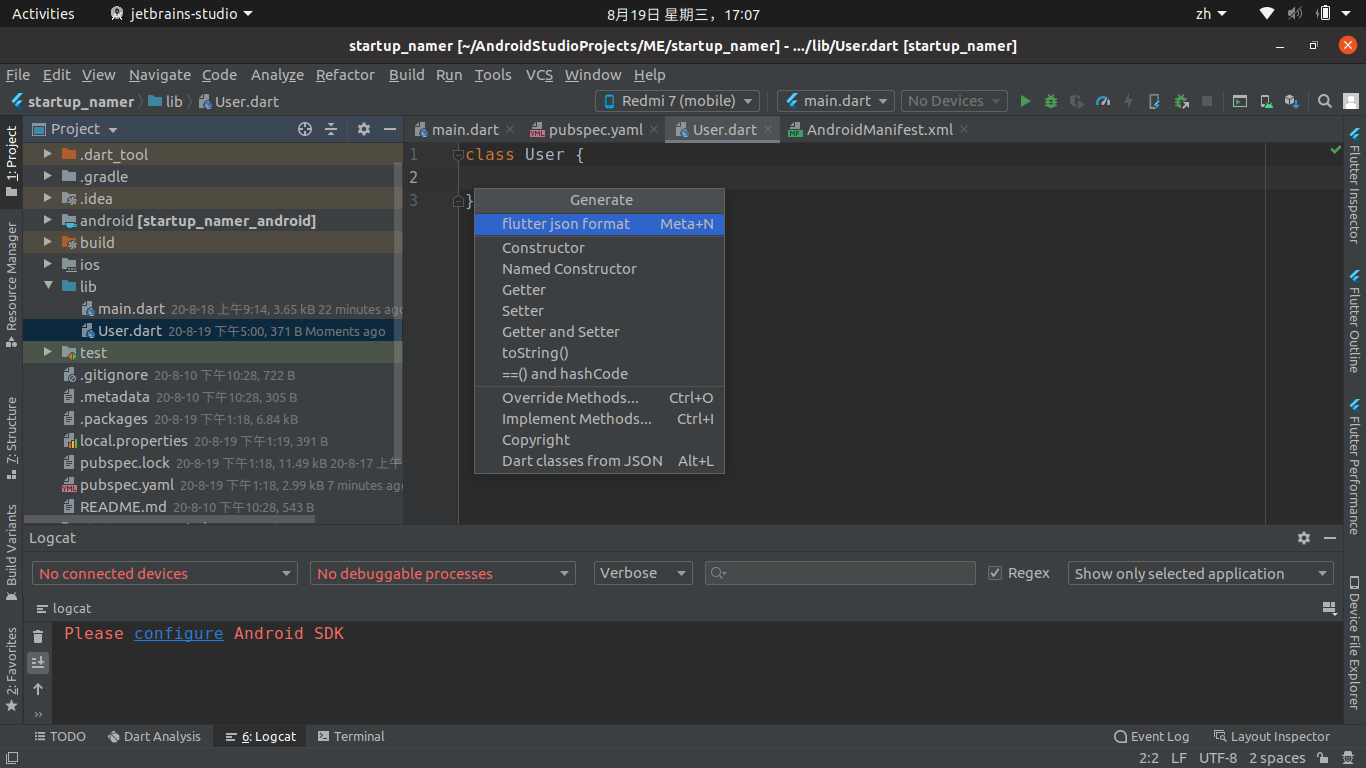Click the user avatar icon in the toolbar
This screenshot has height=768, width=1366.
1351,101
